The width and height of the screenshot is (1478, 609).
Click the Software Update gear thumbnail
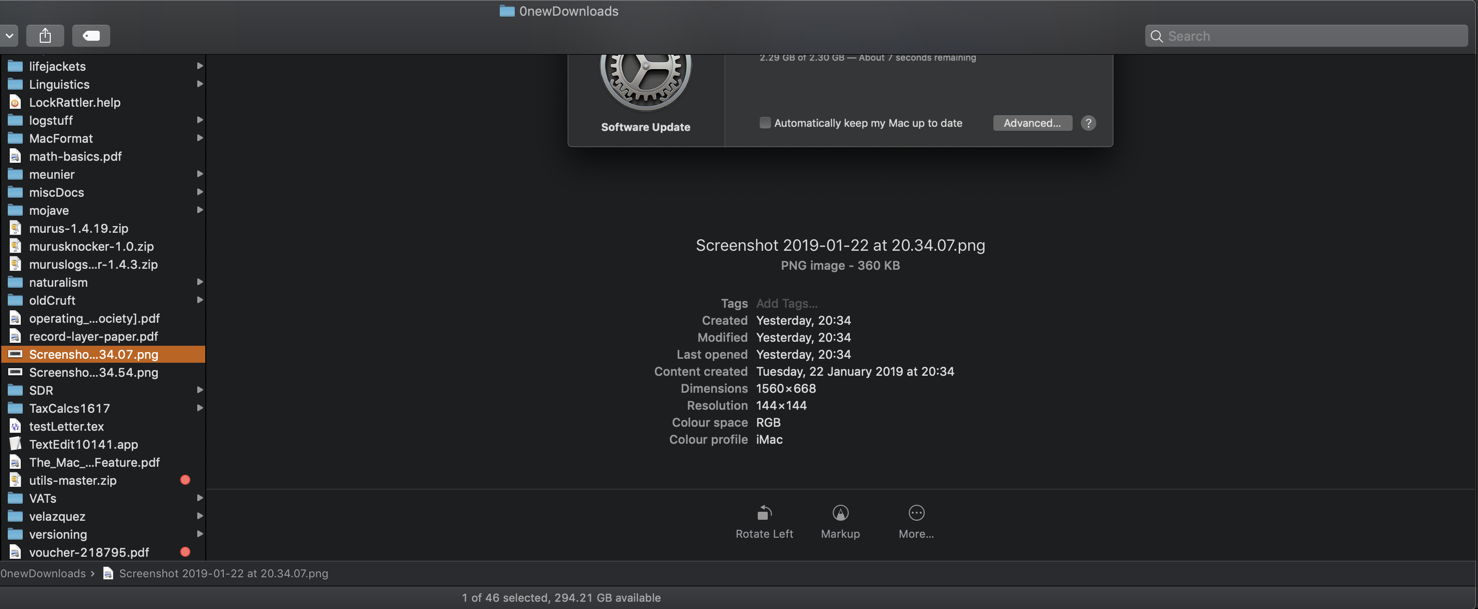point(645,75)
